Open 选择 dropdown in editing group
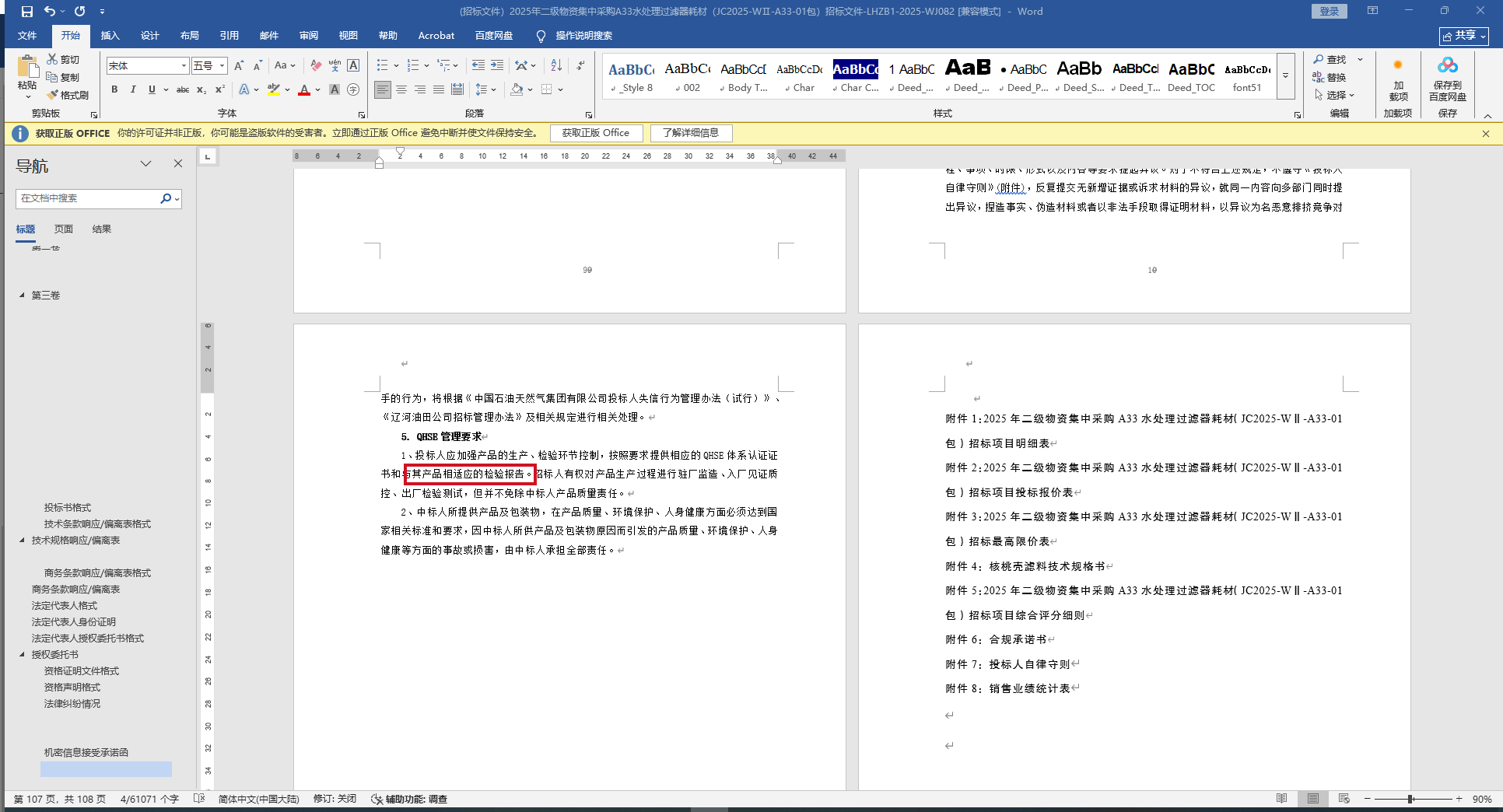This screenshot has height=812, width=1503. [1335, 95]
